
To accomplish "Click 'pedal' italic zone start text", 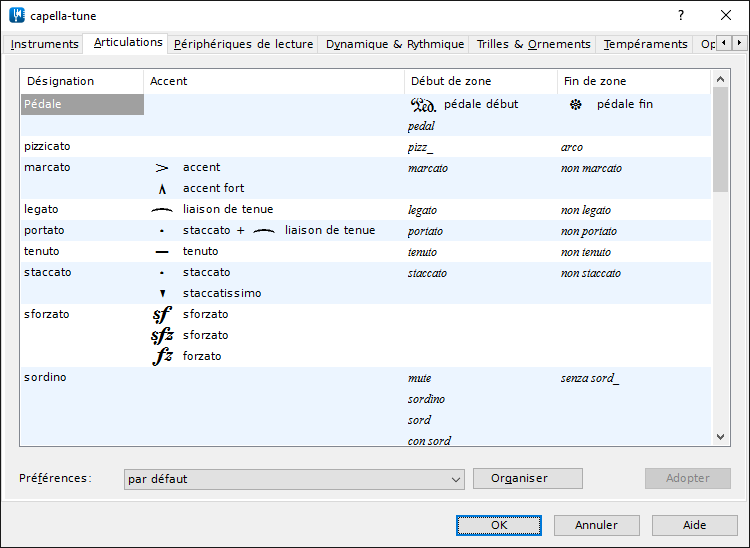I will pyautogui.click(x=421, y=126).
